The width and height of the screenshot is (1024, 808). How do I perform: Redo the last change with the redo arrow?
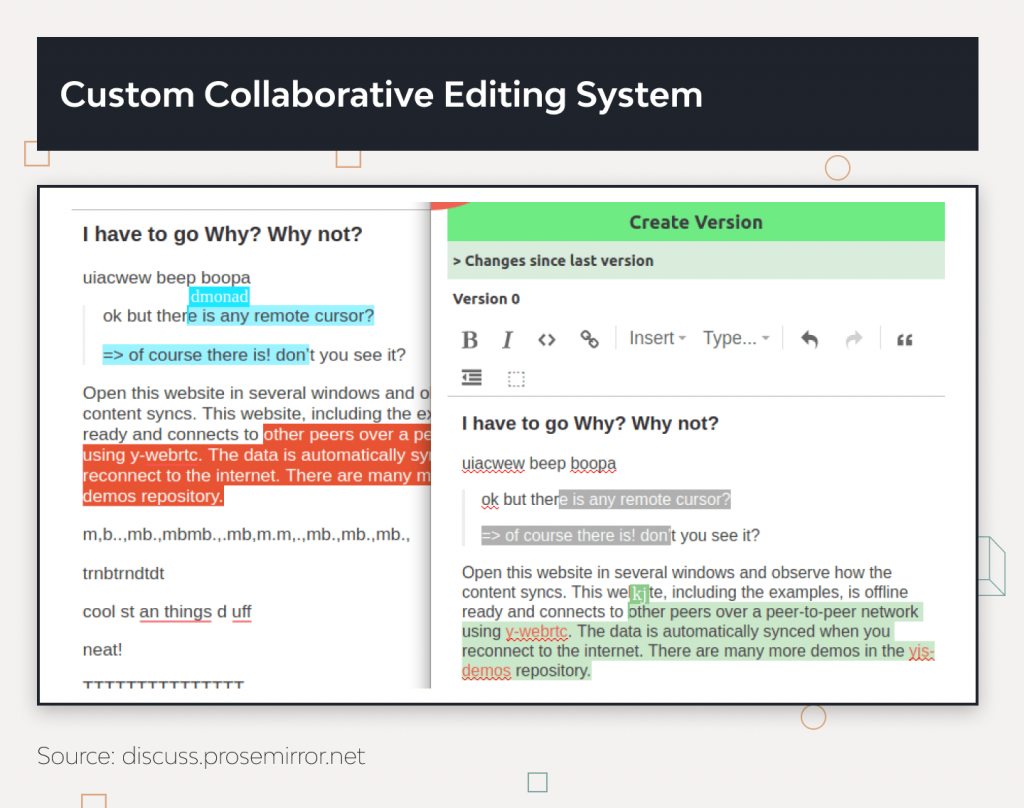pyautogui.click(x=853, y=339)
